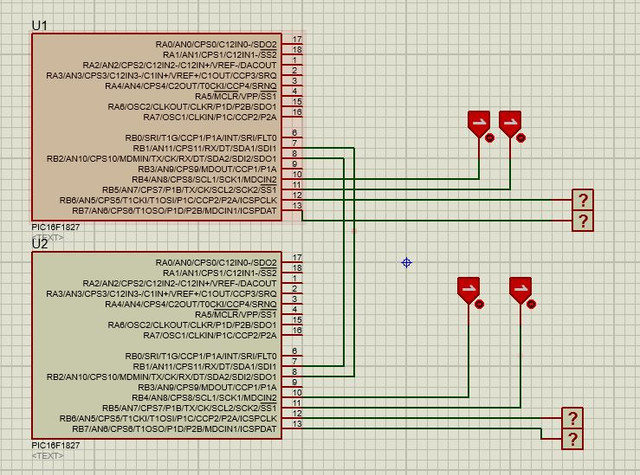Click U1 pin label RA6/OSC2/CLKOUT
The height and width of the screenshot is (475, 640).
click(192, 107)
